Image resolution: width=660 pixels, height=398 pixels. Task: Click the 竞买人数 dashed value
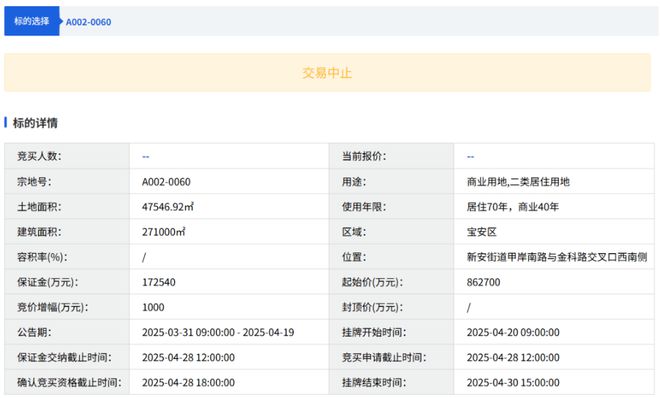pos(146,157)
